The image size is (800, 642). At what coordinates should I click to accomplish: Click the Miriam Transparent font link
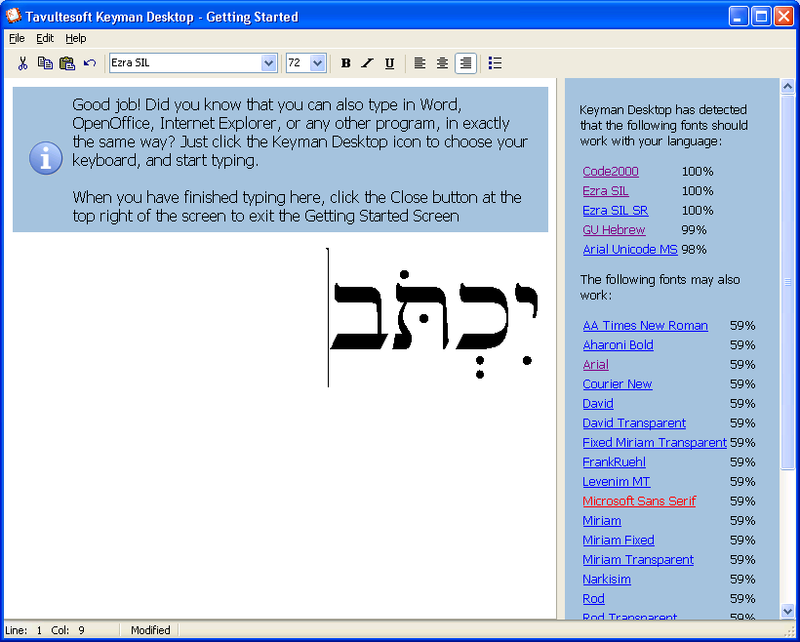coord(638,560)
